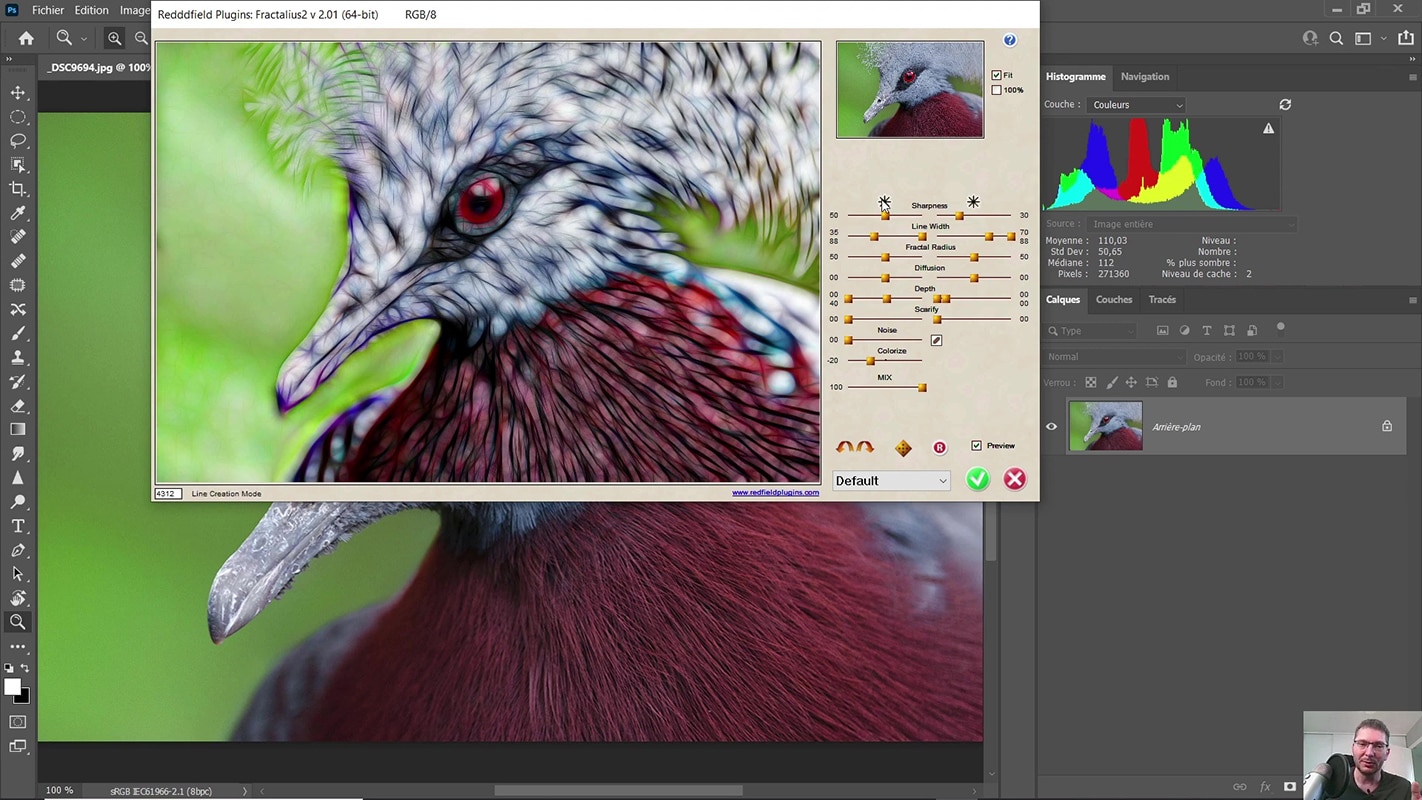Open the www.redfieldplugins.com link
The height and width of the screenshot is (800, 1422).
click(775, 493)
